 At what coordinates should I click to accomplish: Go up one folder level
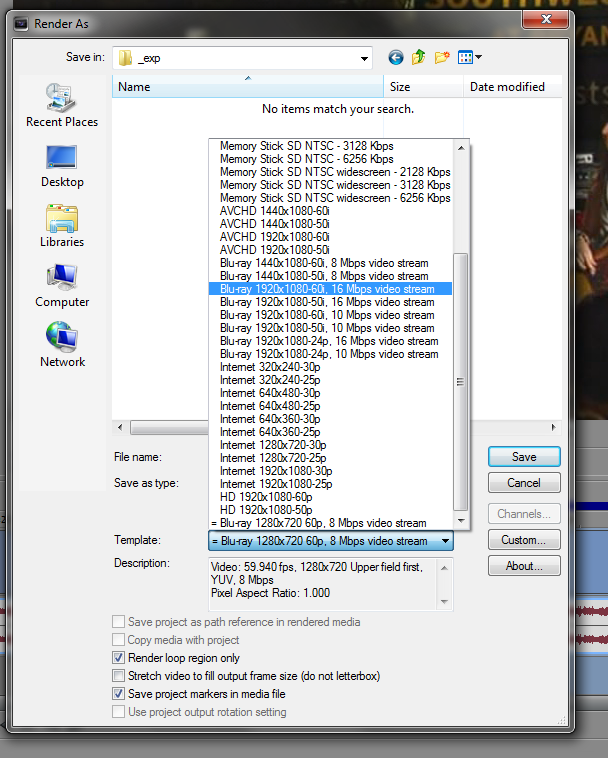[x=419, y=58]
